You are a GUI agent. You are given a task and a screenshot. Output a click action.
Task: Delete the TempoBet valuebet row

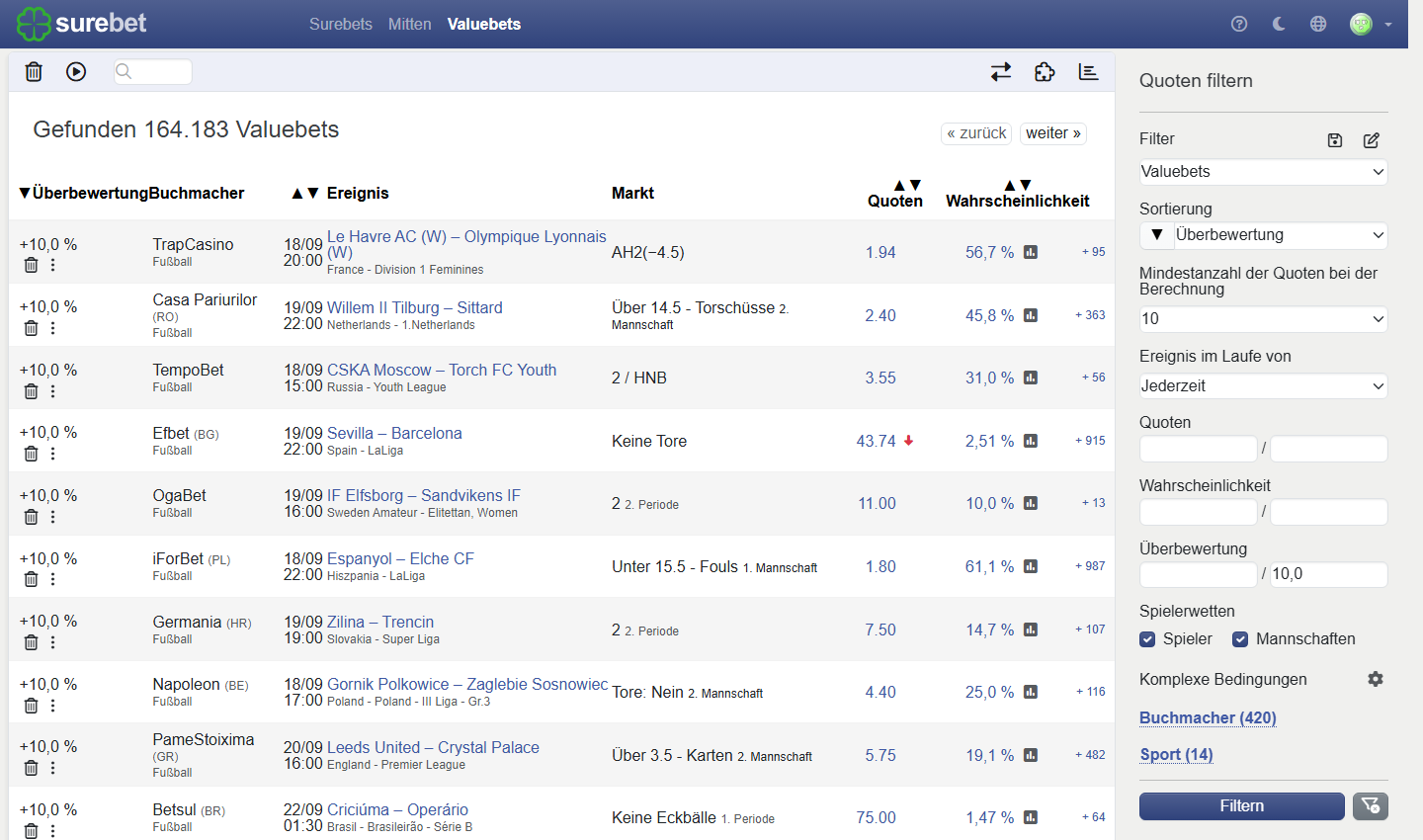pos(32,391)
